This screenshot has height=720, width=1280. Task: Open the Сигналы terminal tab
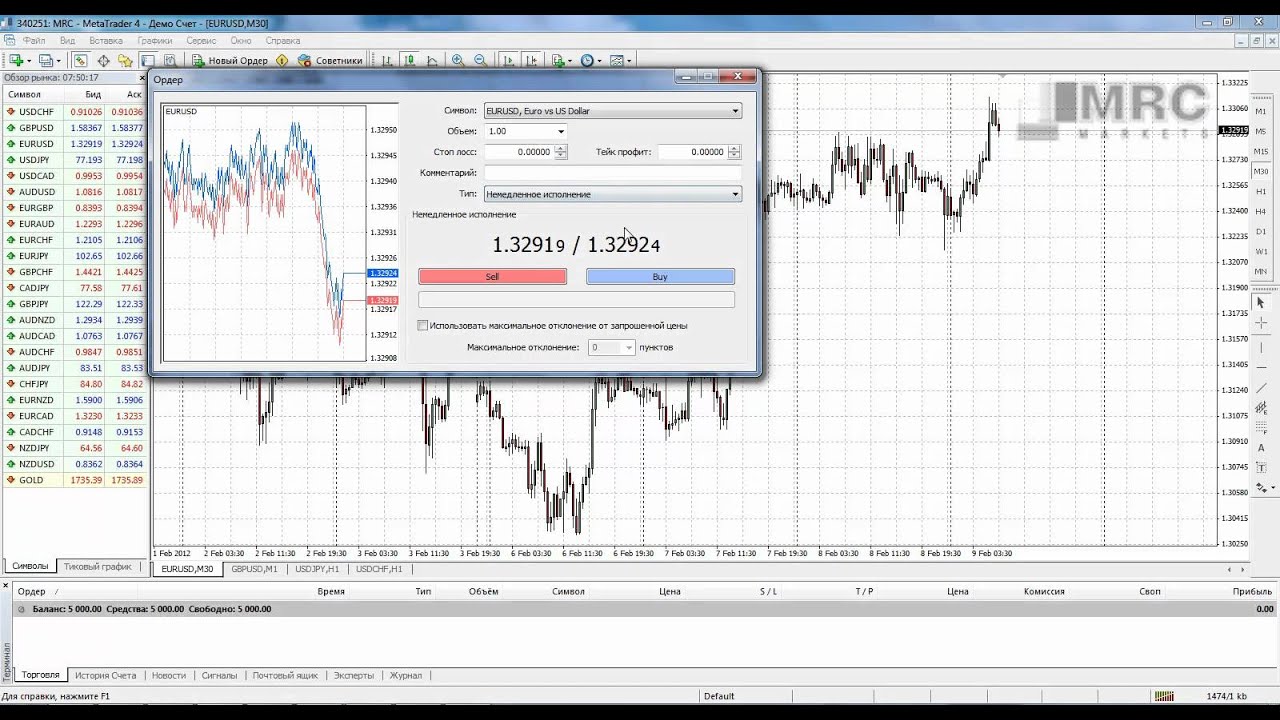[219, 676]
